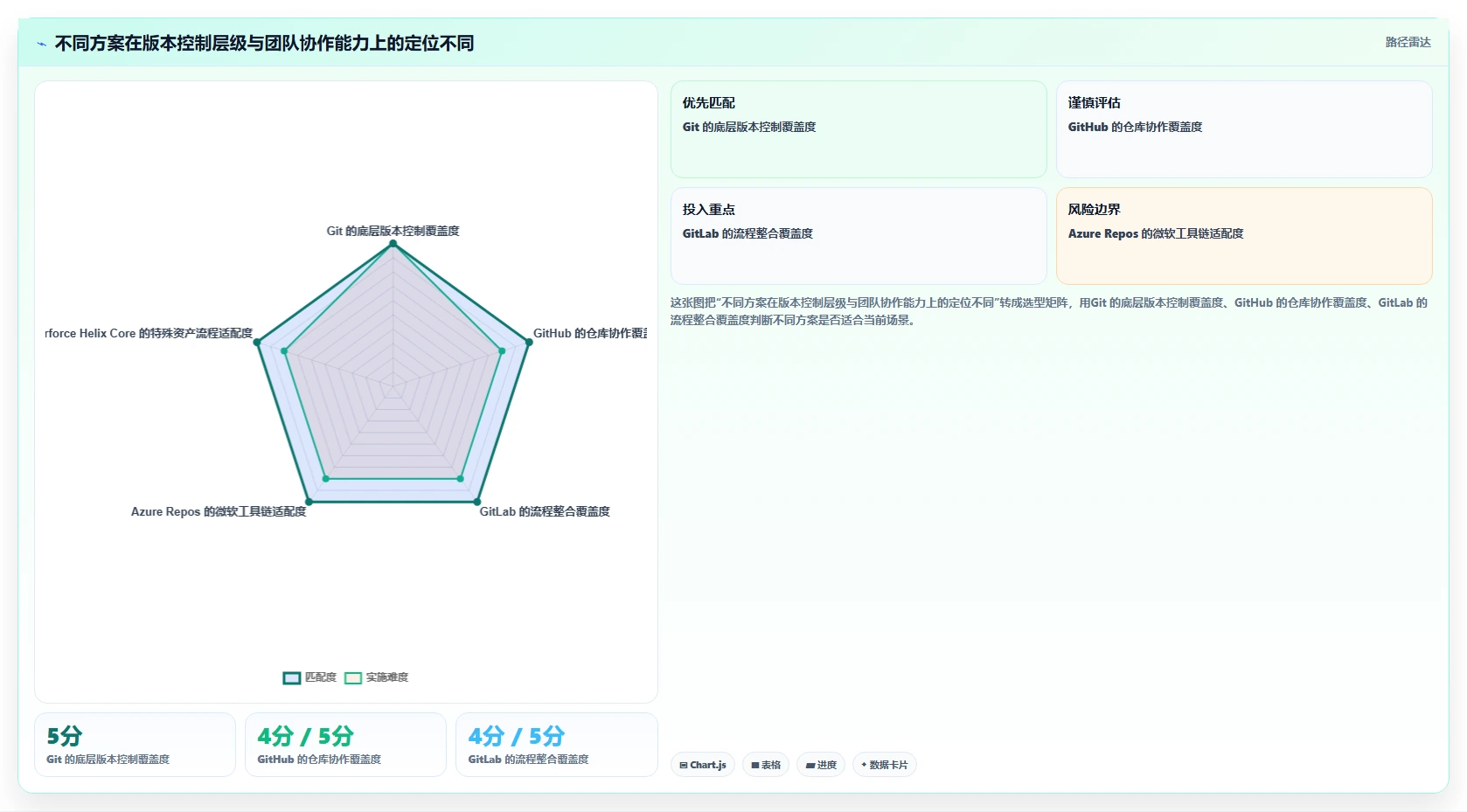Click the header title 不同方案在版本控制层级

tap(264, 43)
